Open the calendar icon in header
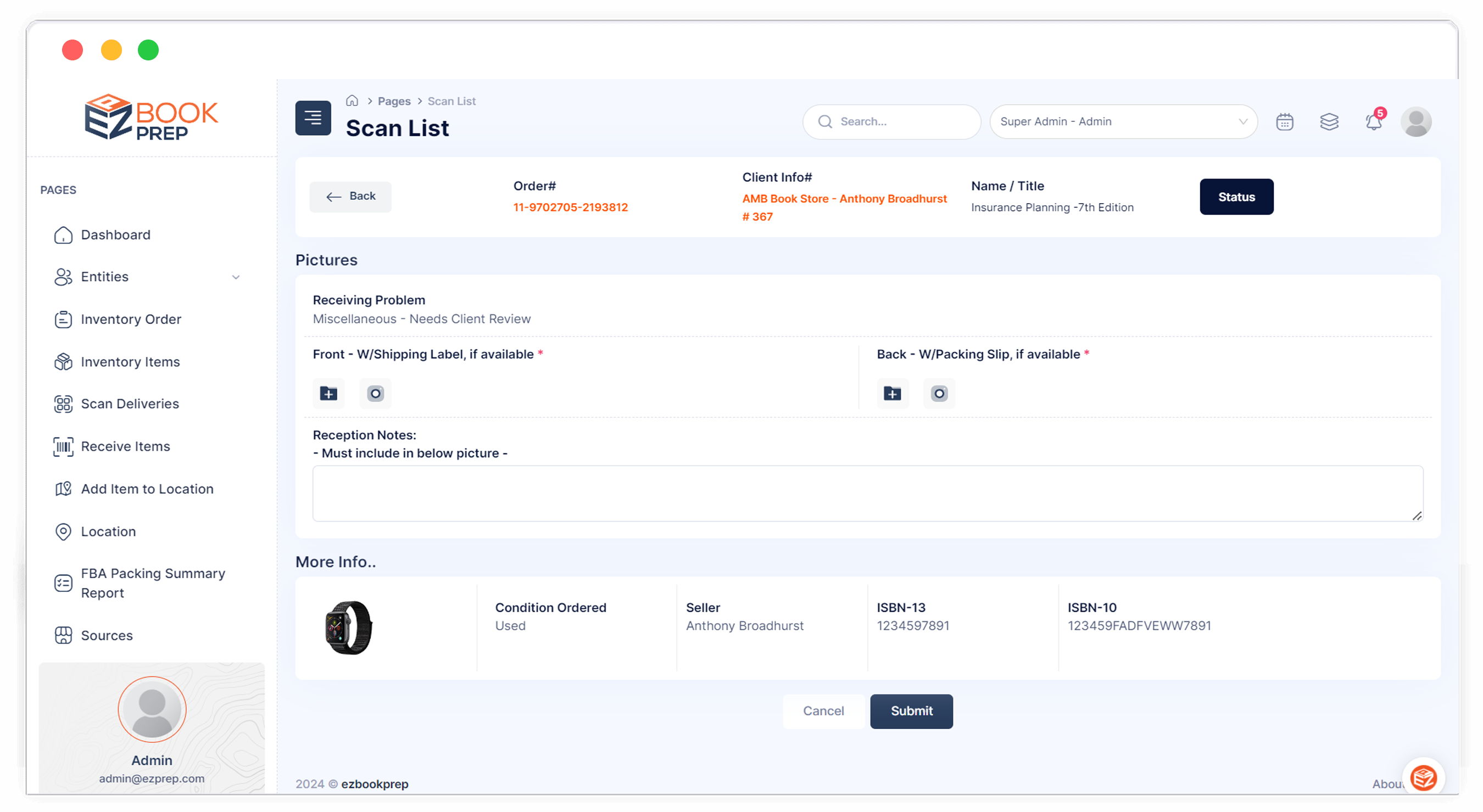 pos(1284,121)
